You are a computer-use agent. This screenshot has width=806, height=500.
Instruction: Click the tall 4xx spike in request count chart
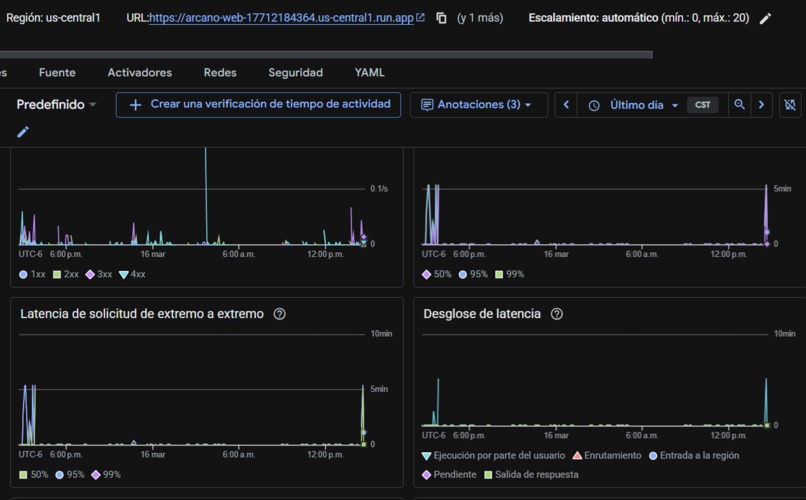click(x=206, y=195)
